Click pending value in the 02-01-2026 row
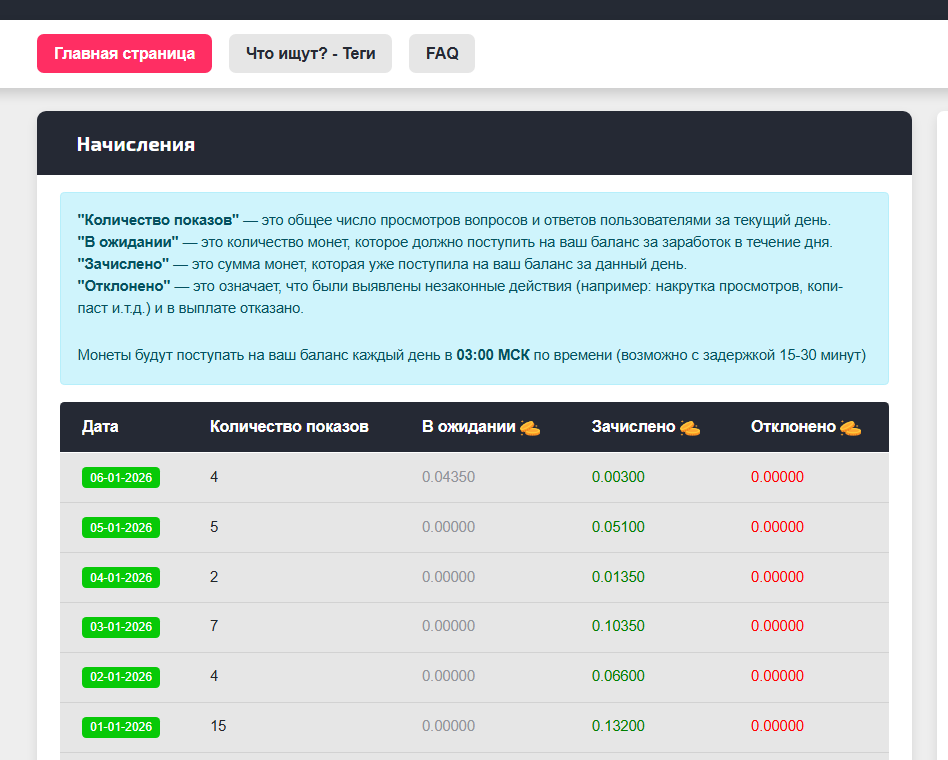The height and width of the screenshot is (760, 948). coord(449,676)
